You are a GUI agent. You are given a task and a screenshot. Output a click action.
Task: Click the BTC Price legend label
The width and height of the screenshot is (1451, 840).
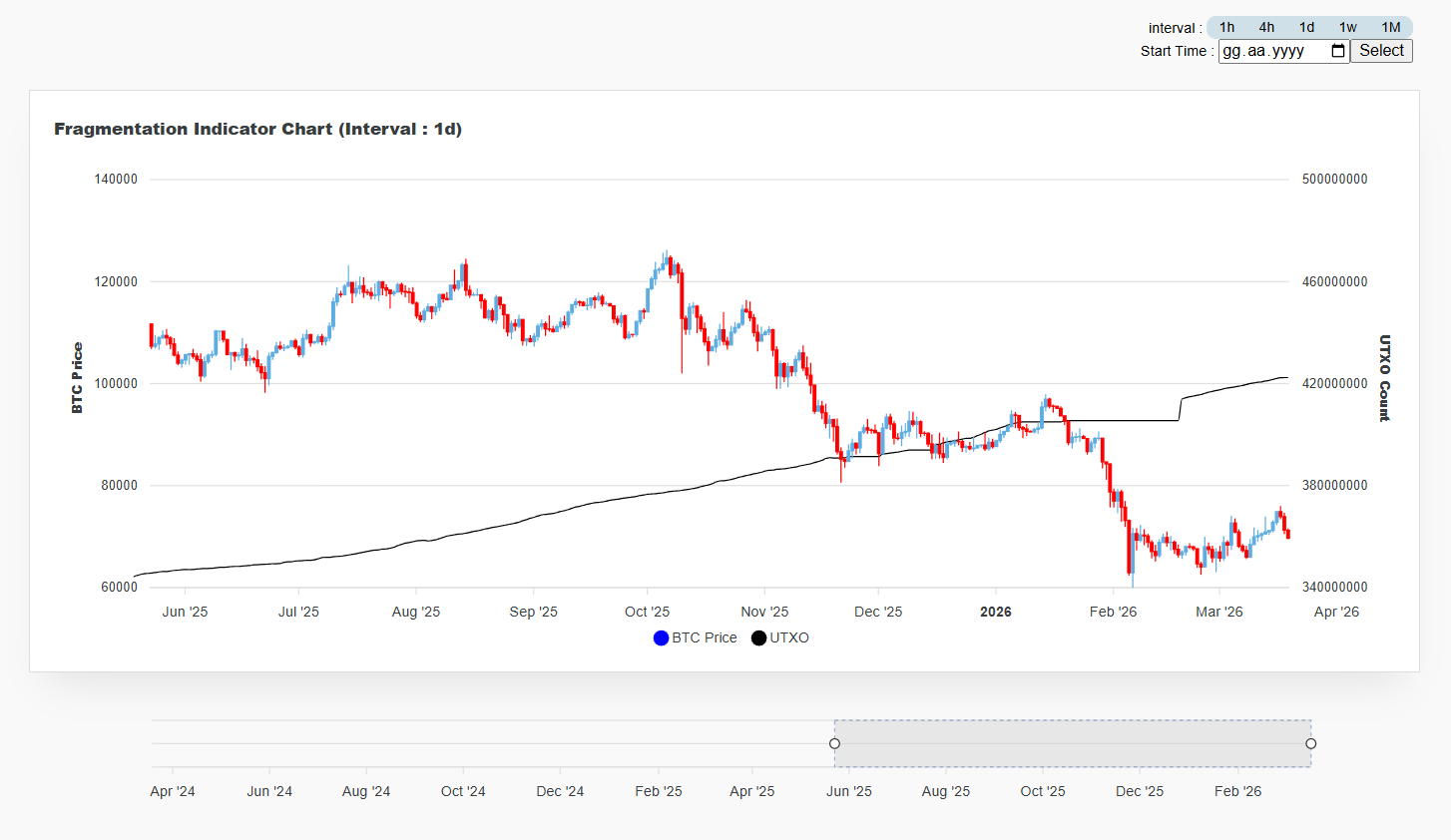click(x=705, y=638)
